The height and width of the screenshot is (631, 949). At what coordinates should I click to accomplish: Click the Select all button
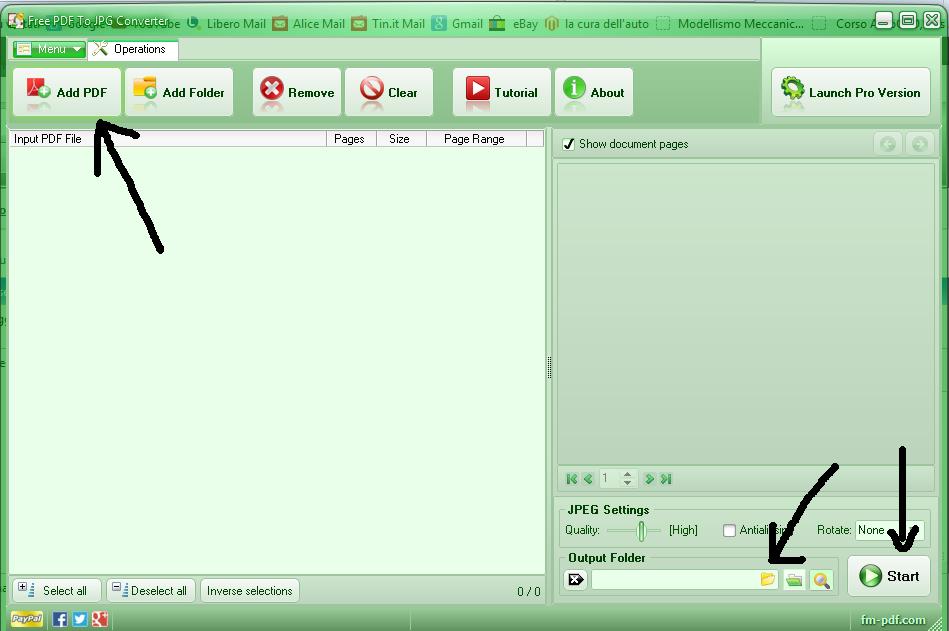56,590
